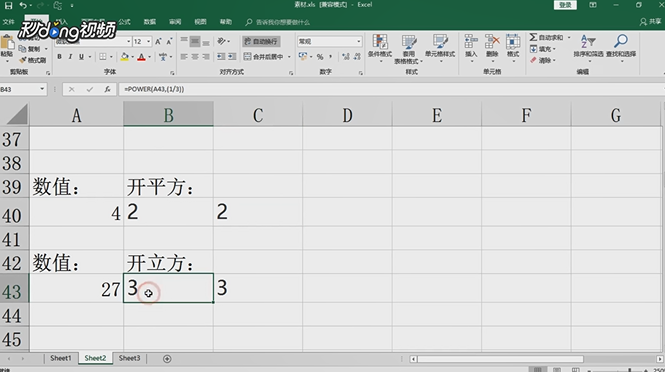Add a new sheet with plus button
Image resolution: width=665 pixels, height=372 pixels.
click(x=167, y=359)
